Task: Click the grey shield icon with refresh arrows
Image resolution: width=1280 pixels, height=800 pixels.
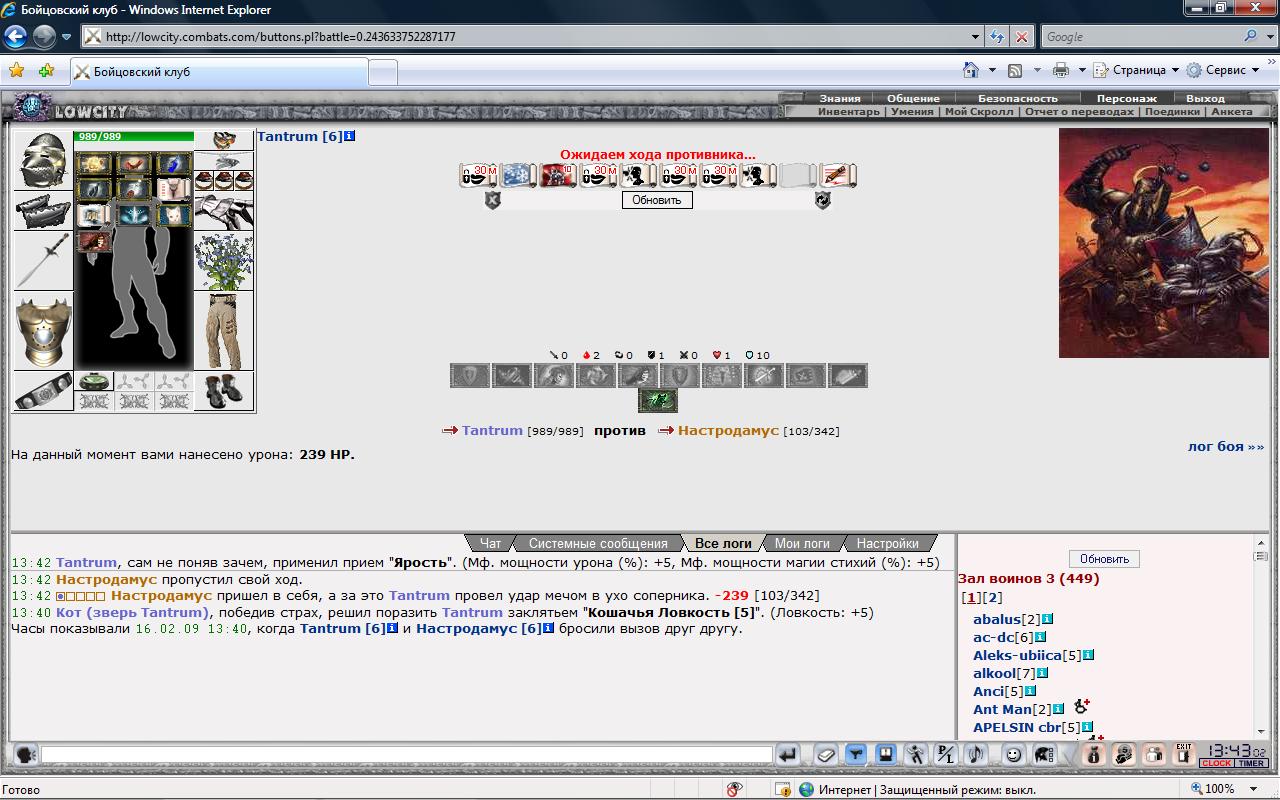Action: pos(822,200)
